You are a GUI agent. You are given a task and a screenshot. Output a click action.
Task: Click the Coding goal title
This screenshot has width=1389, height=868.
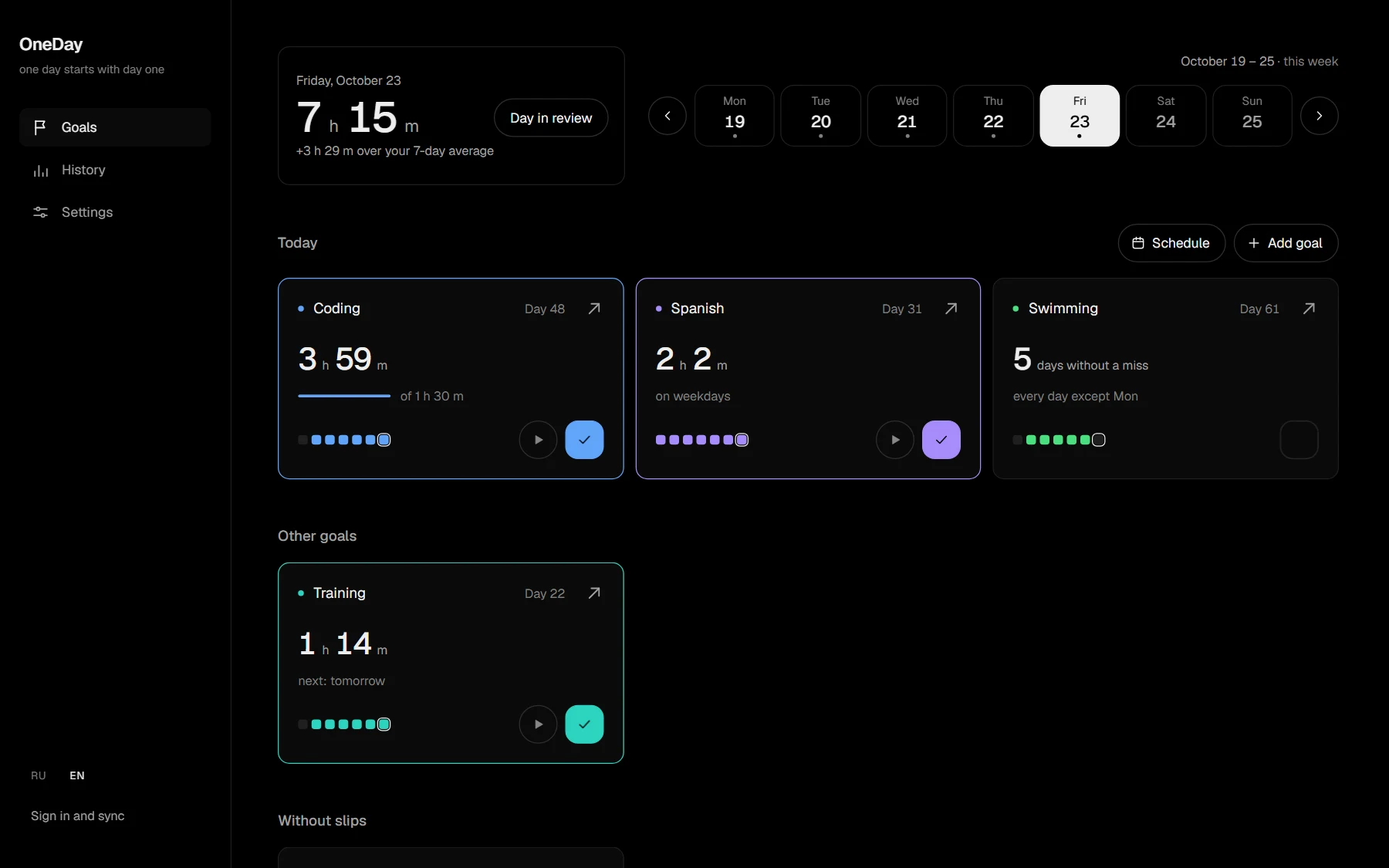click(x=336, y=309)
